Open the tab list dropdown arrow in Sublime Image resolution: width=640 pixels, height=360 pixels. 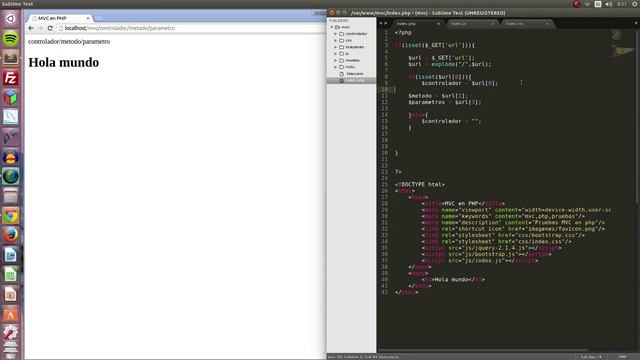636,23
